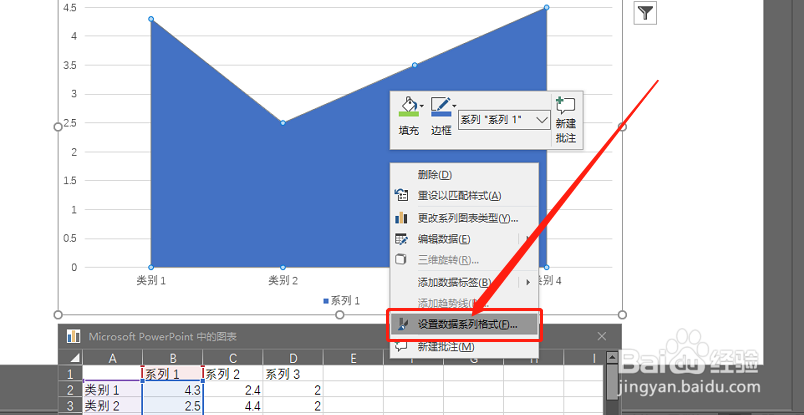This screenshot has height=415, width=804.
Task: Click cell with value 2.5
Action: coord(173,406)
